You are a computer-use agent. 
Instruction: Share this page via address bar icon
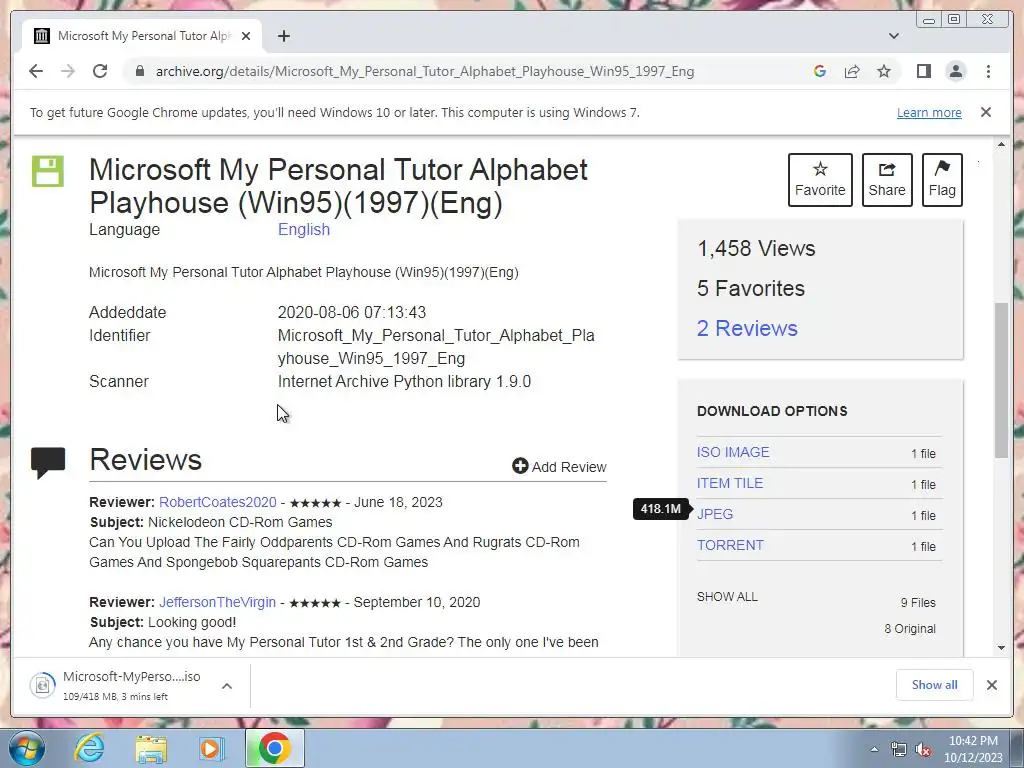click(852, 71)
